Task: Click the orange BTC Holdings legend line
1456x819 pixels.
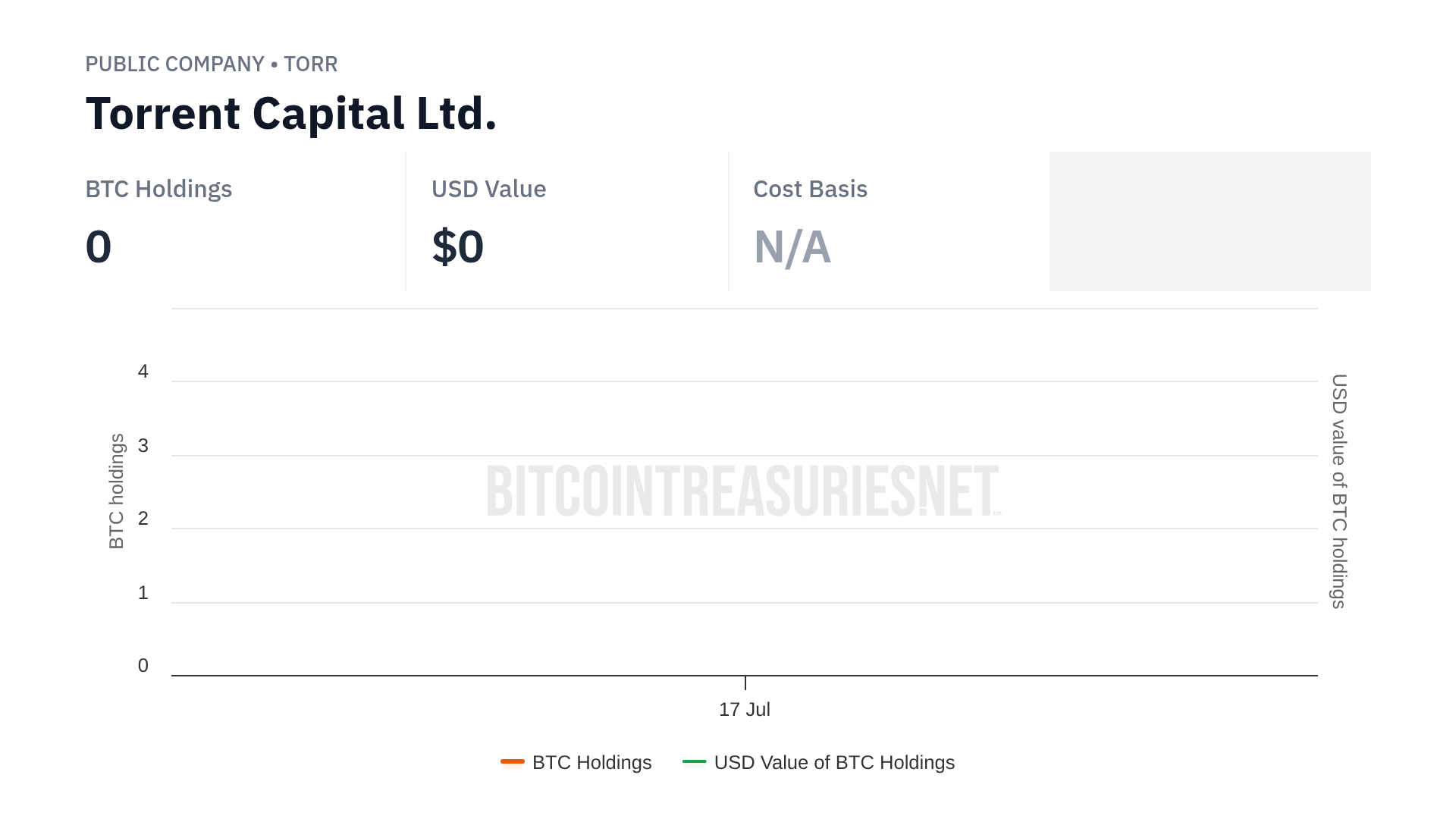Action: click(x=513, y=761)
